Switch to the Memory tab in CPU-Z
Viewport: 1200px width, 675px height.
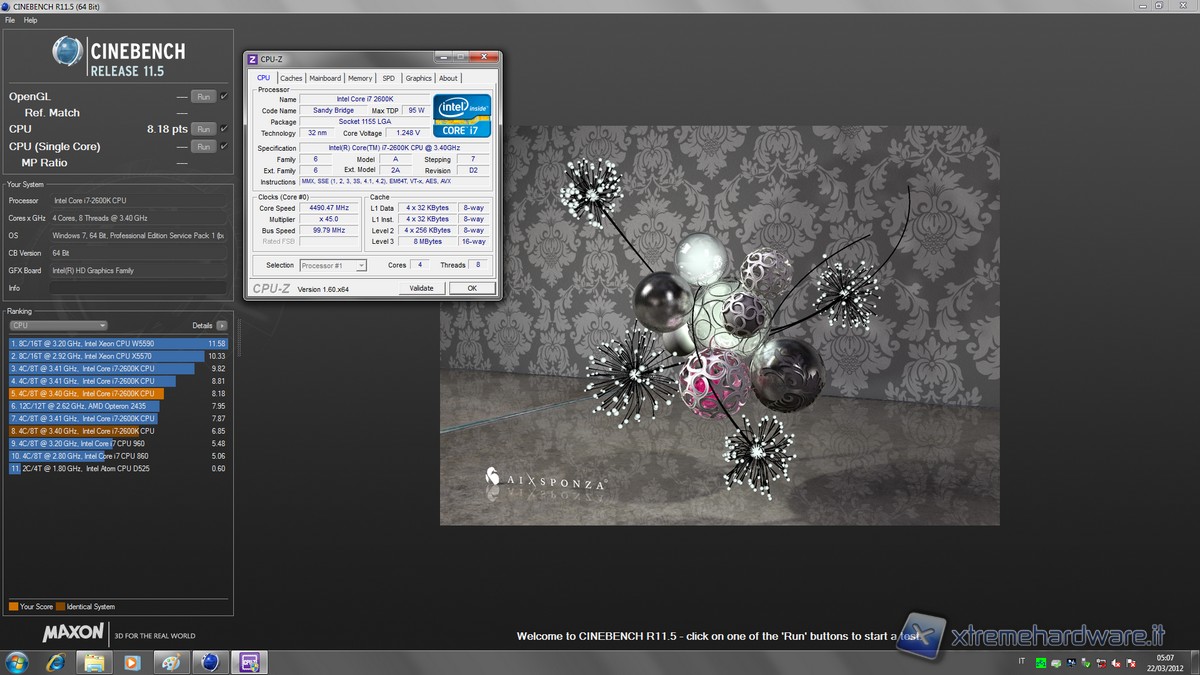point(360,78)
